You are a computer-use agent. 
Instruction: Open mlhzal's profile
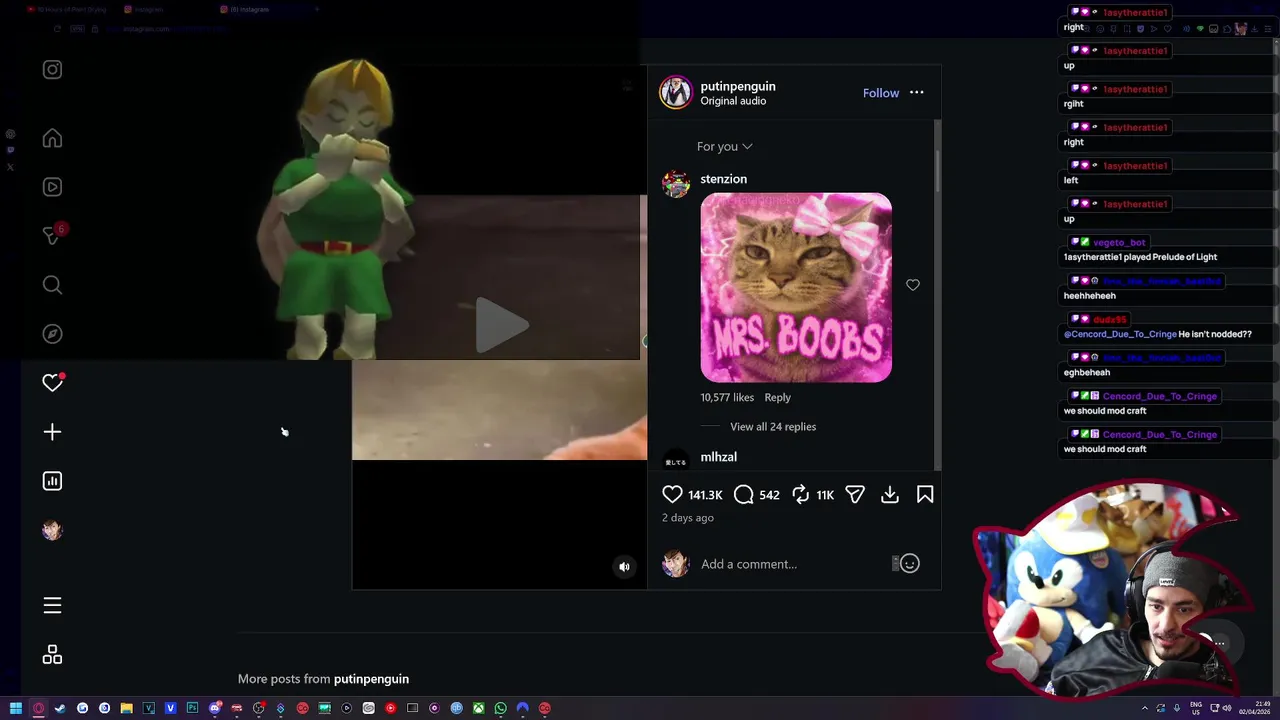[719, 457]
